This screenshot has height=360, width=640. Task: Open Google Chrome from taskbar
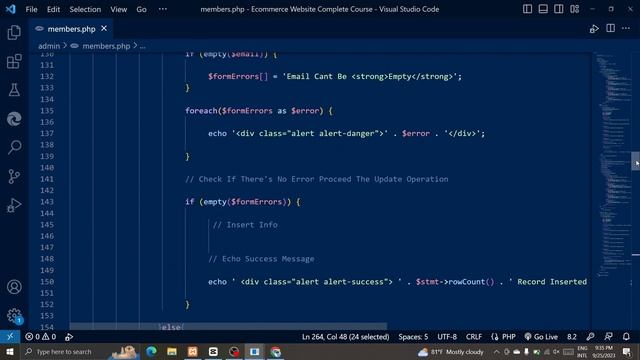[276, 351]
